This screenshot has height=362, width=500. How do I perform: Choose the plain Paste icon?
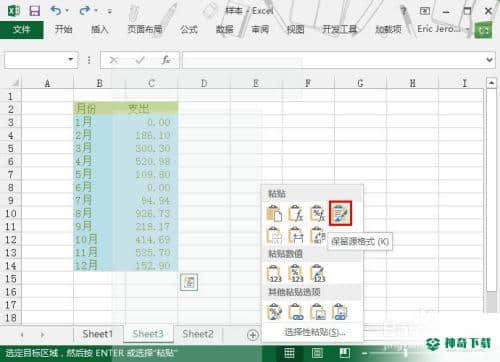pyautogui.click(x=274, y=213)
